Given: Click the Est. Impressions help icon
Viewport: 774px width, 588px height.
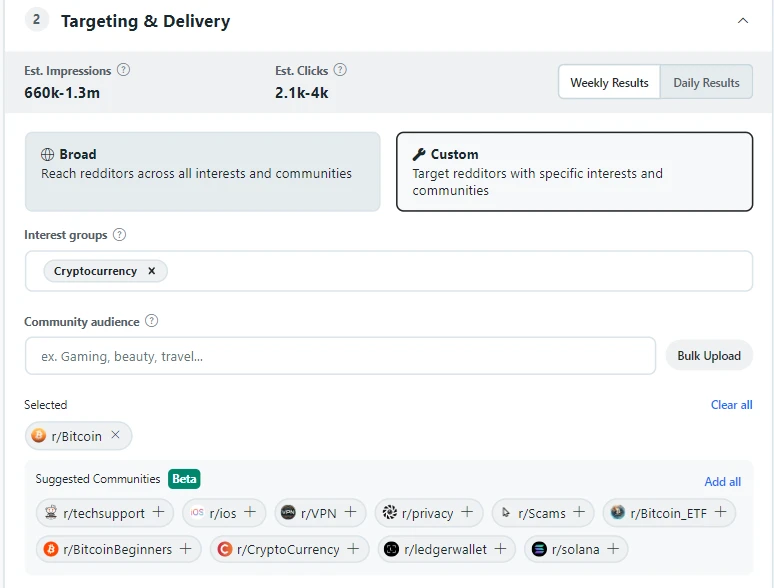Looking at the screenshot, I should coord(123,70).
